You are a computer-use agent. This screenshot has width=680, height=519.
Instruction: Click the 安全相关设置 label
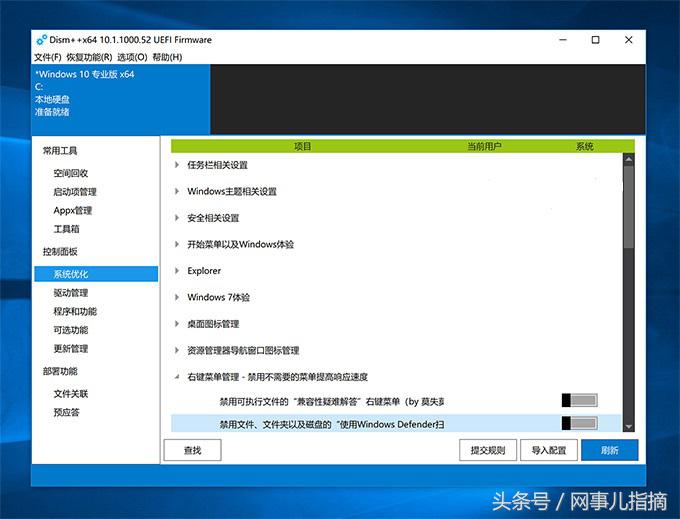213,218
